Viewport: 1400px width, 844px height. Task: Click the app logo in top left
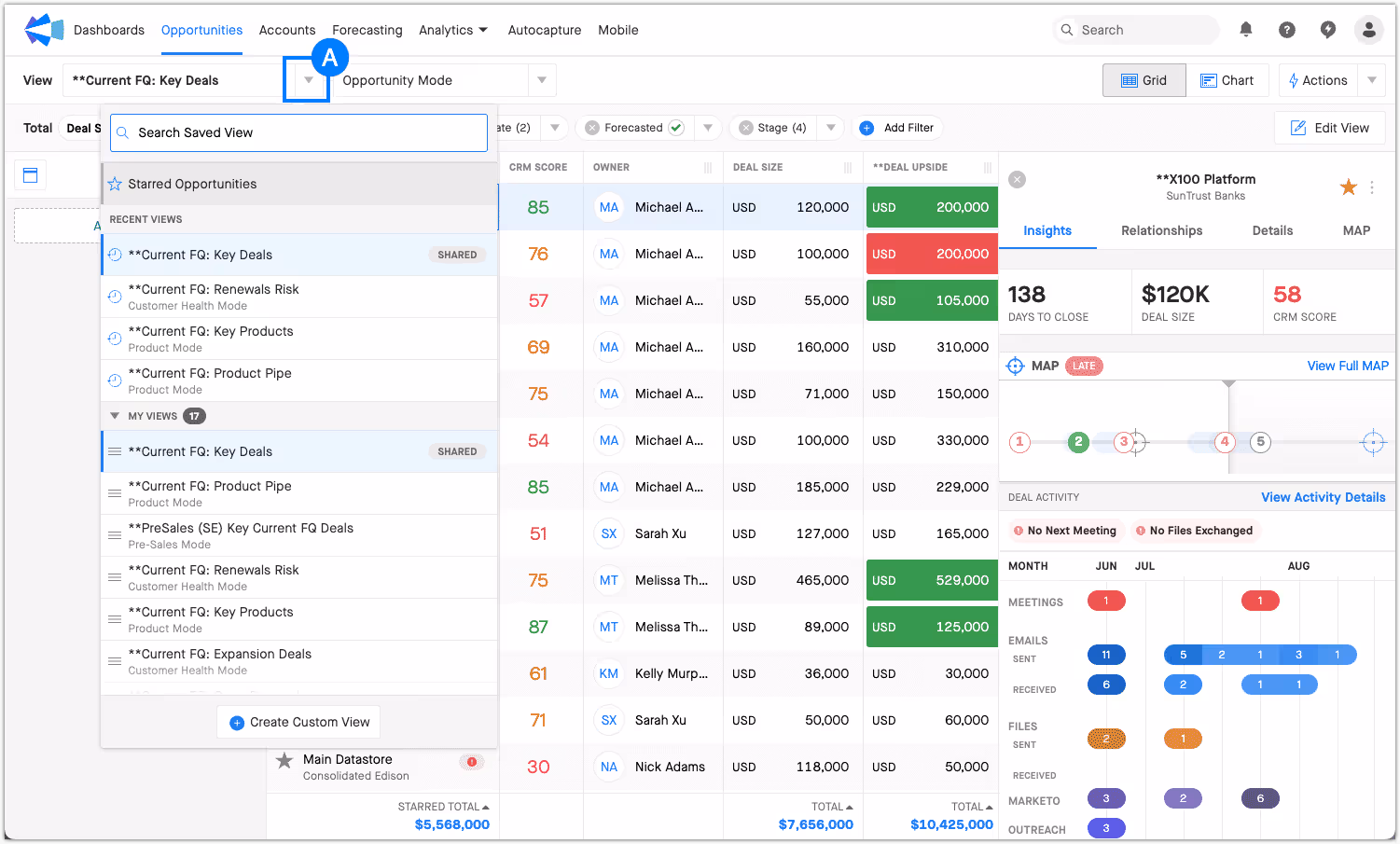tap(43, 30)
